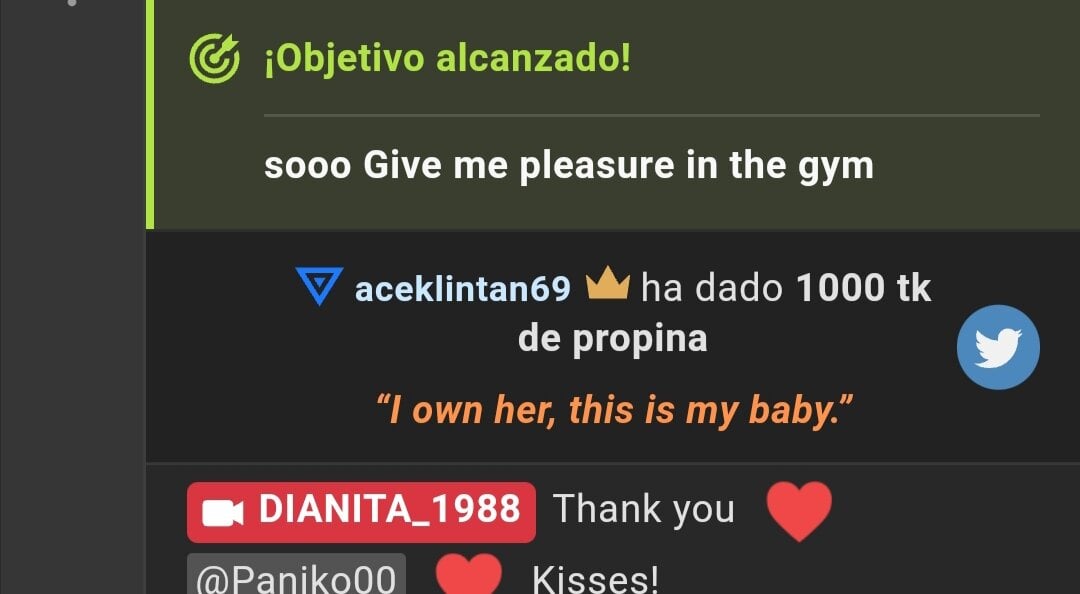The height and width of the screenshot is (594, 1080).
Task: Click the camera icon in DIANITA_1988 badge
Action: coord(222,513)
